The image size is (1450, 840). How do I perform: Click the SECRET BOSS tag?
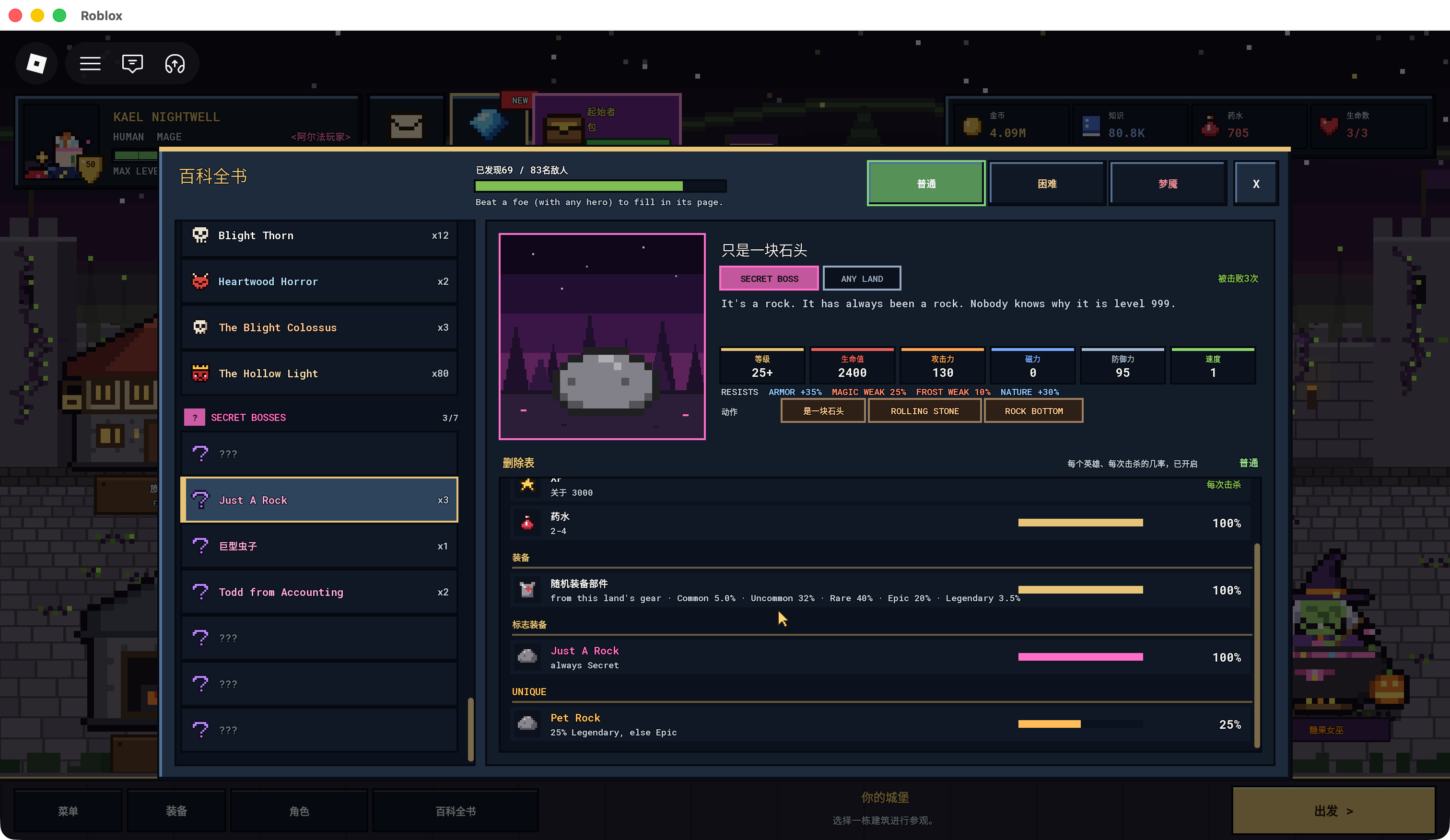tap(769, 279)
